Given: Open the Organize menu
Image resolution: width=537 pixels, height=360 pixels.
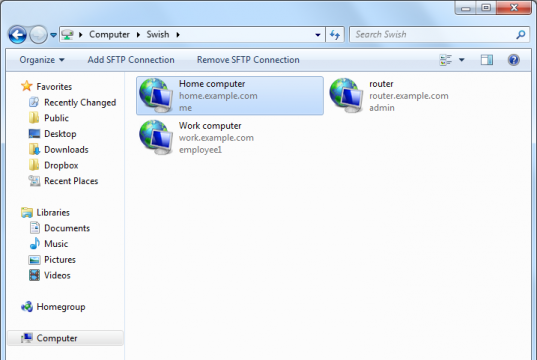Looking at the screenshot, I should click(x=42, y=60).
